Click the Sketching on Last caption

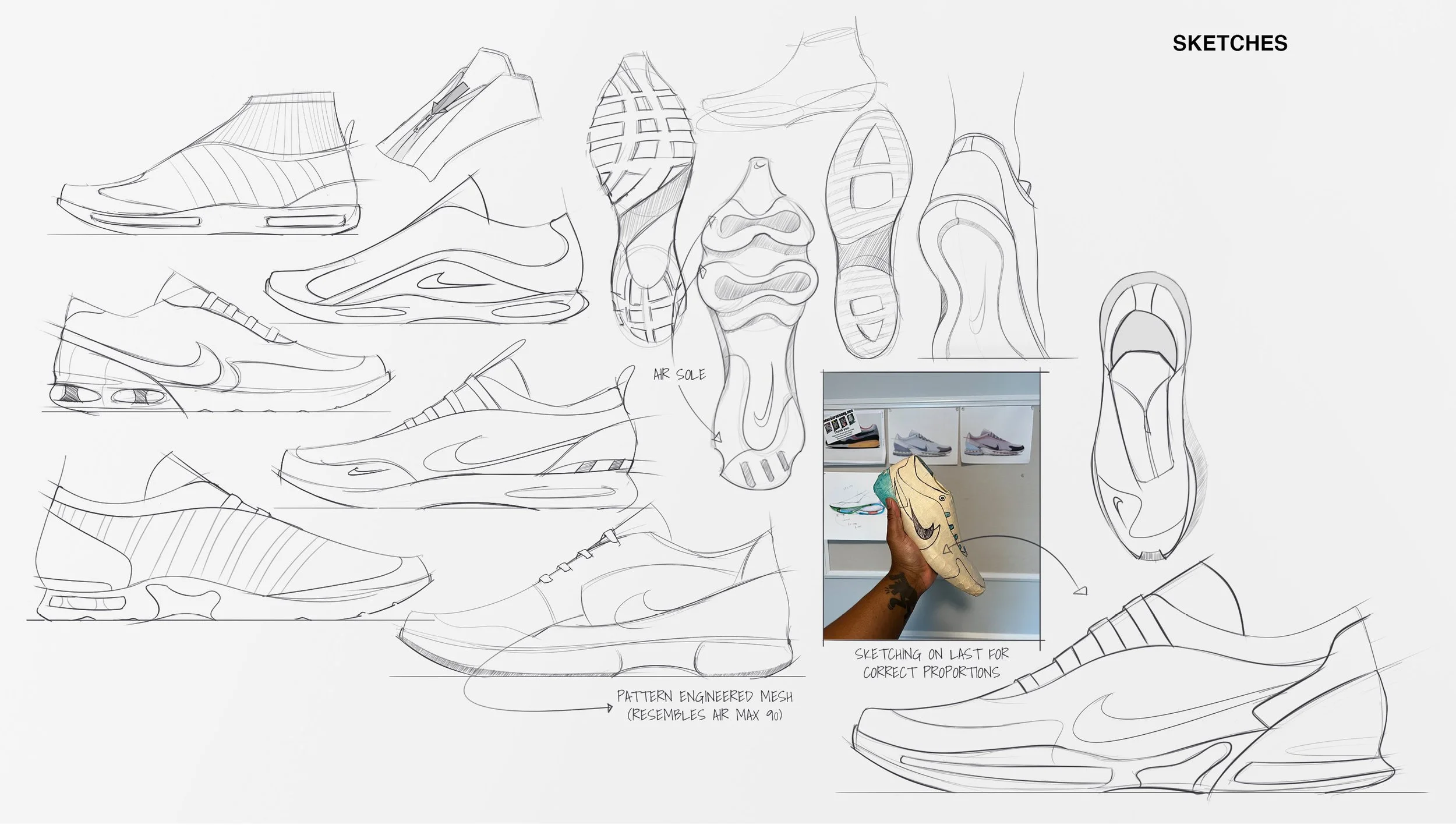pos(931,663)
